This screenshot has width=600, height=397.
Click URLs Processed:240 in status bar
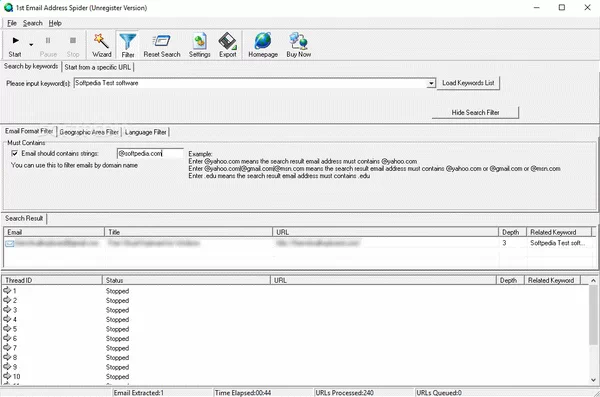(344, 393)
